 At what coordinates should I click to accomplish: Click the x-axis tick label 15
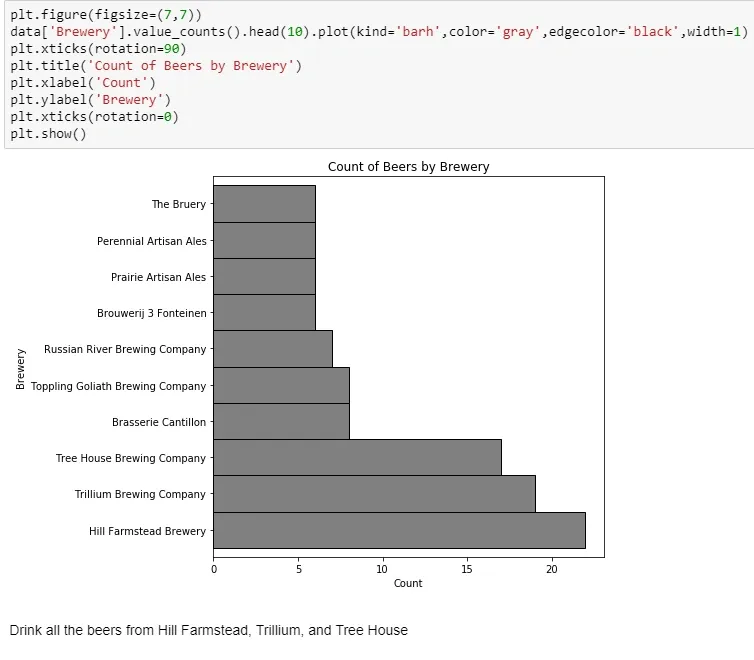tap(466, 569)
